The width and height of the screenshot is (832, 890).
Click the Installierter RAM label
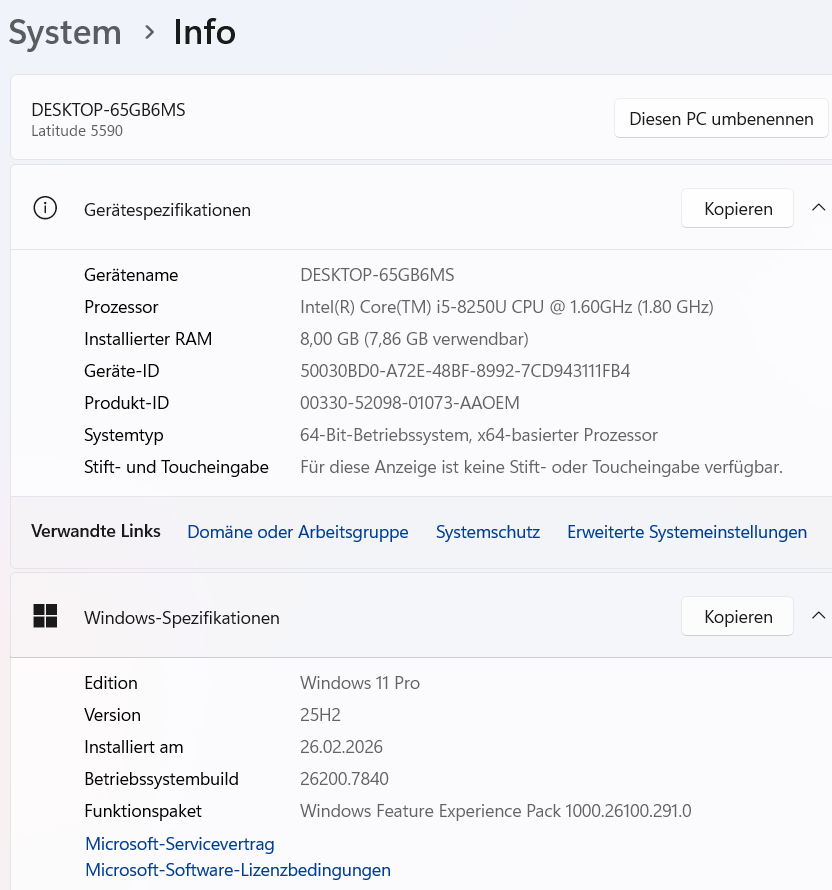(x=148, y=339)
